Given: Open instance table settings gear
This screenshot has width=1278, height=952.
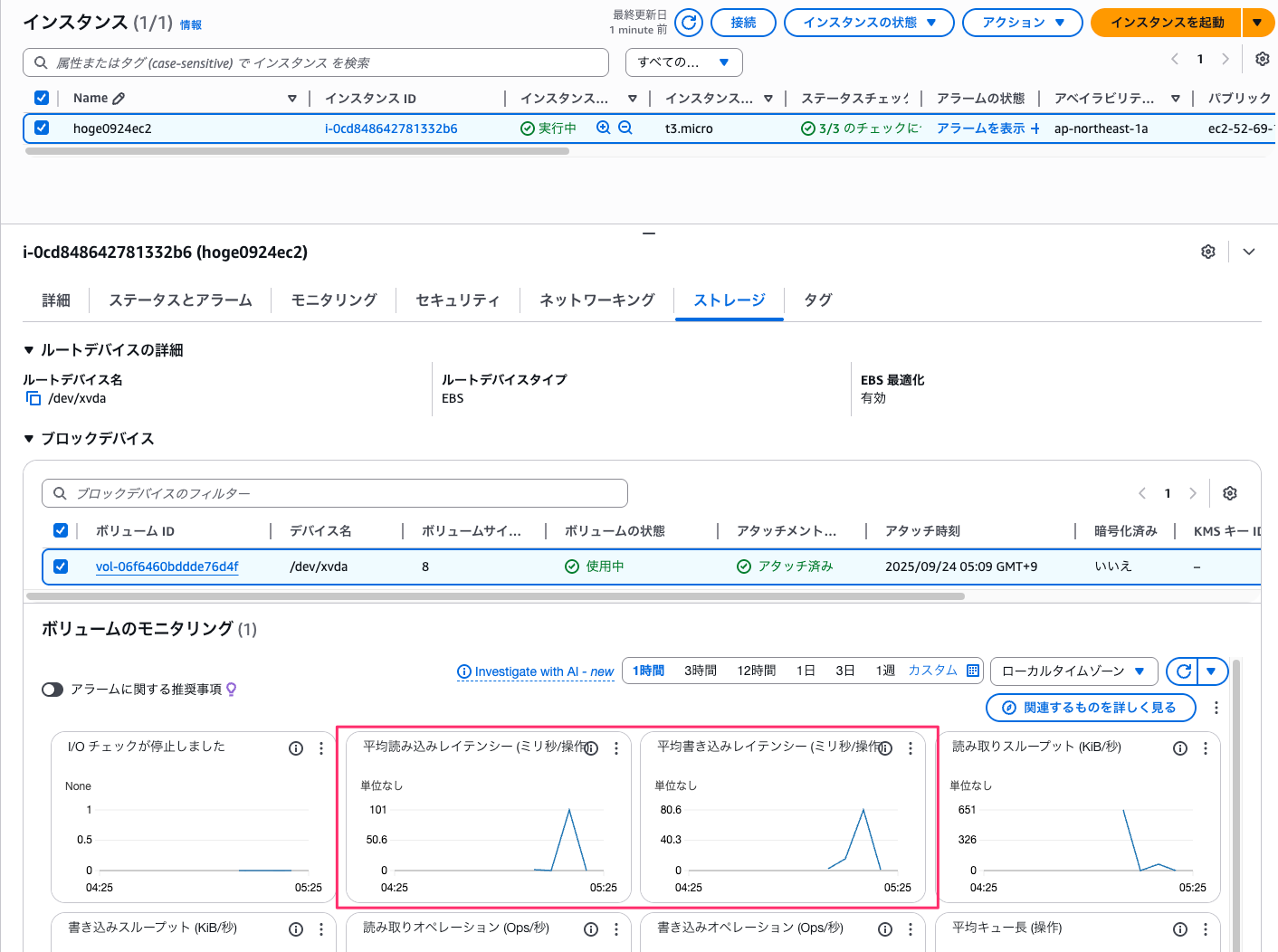Looking at the screenshot, I should [1263, 59].
